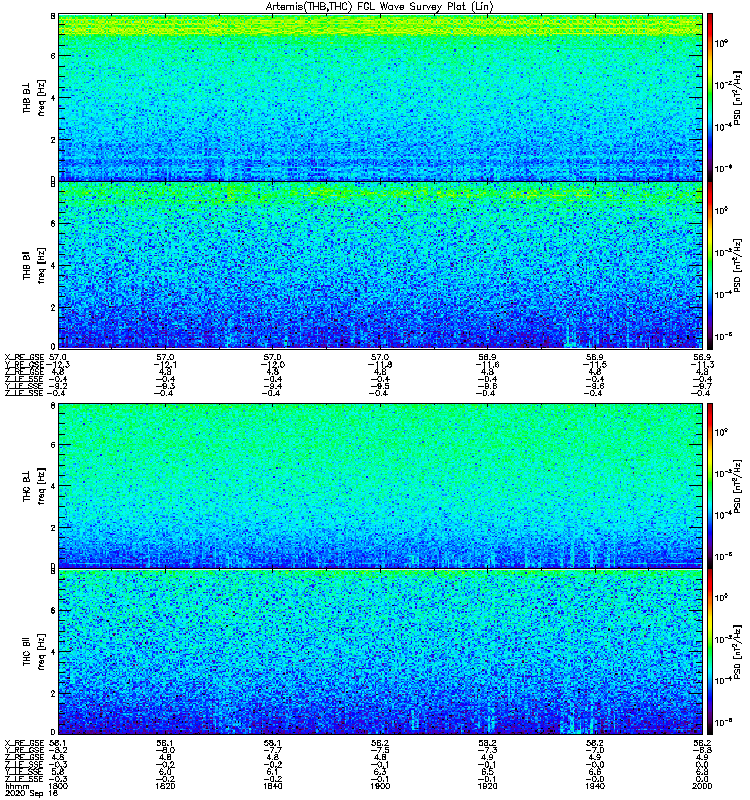
Task: Click the '2020 Sep 16' date label
Action: (31, 793)
